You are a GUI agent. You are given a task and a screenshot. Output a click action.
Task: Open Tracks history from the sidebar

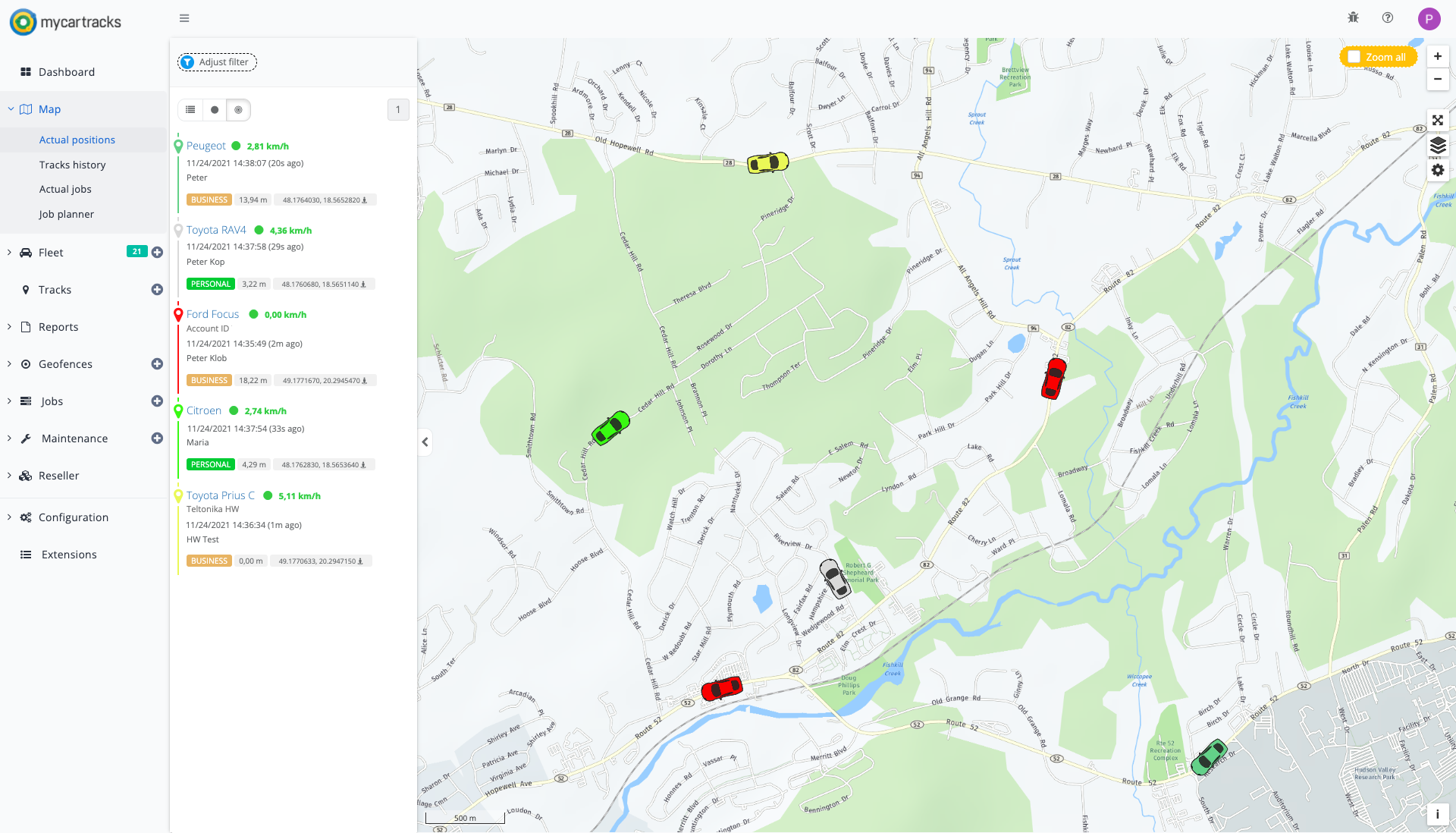pos(73,164)
